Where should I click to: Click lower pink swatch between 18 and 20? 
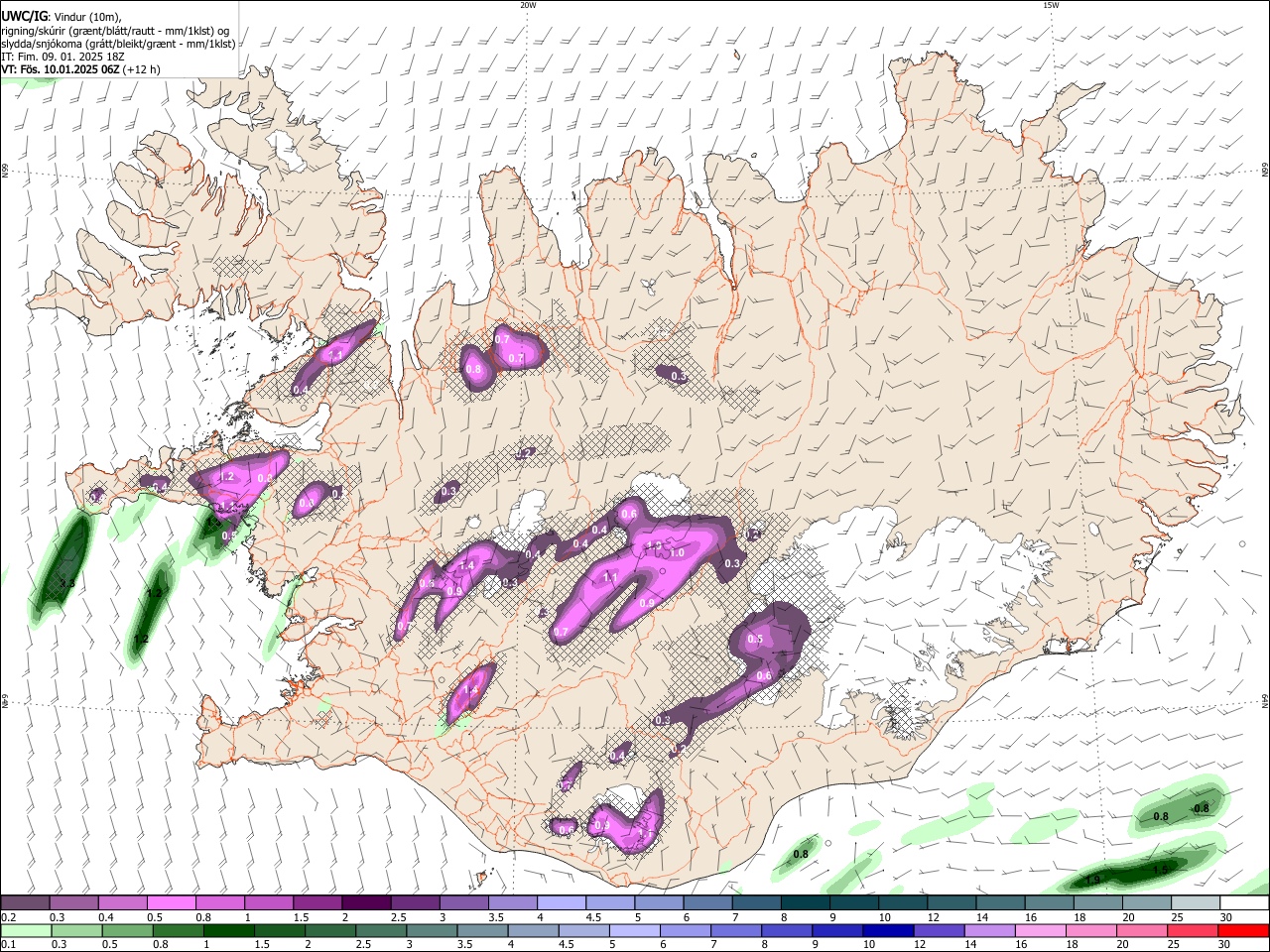pyautogui.click(x=1091, y=930)
